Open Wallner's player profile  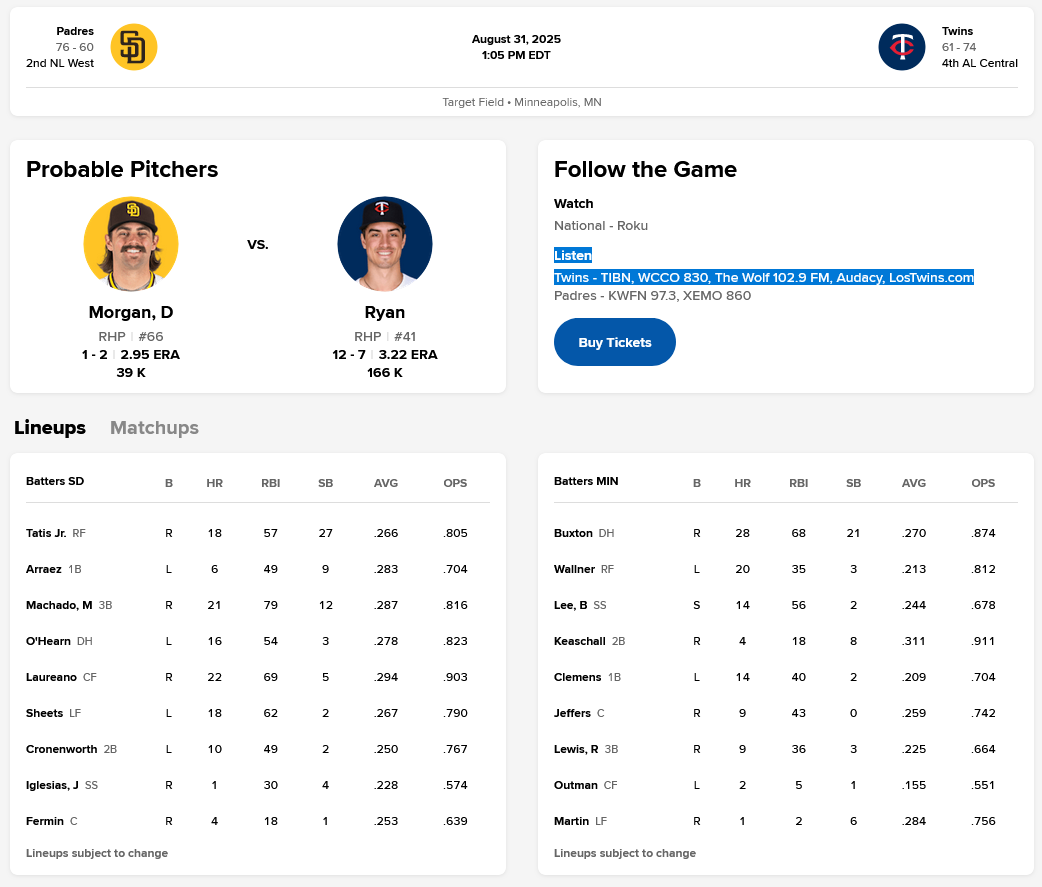click(x=574, y=569)
